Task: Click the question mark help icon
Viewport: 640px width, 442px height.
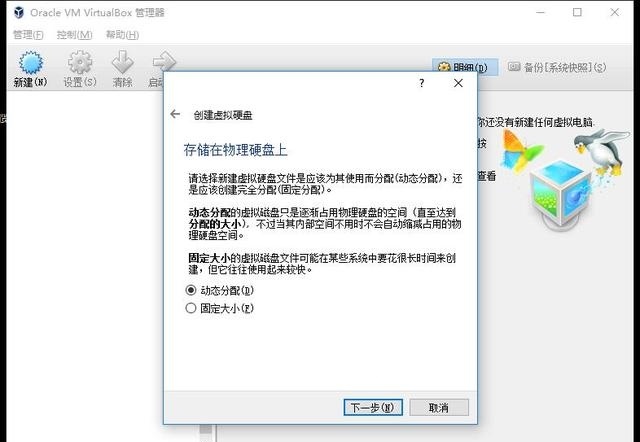Action: click(422, 83)
